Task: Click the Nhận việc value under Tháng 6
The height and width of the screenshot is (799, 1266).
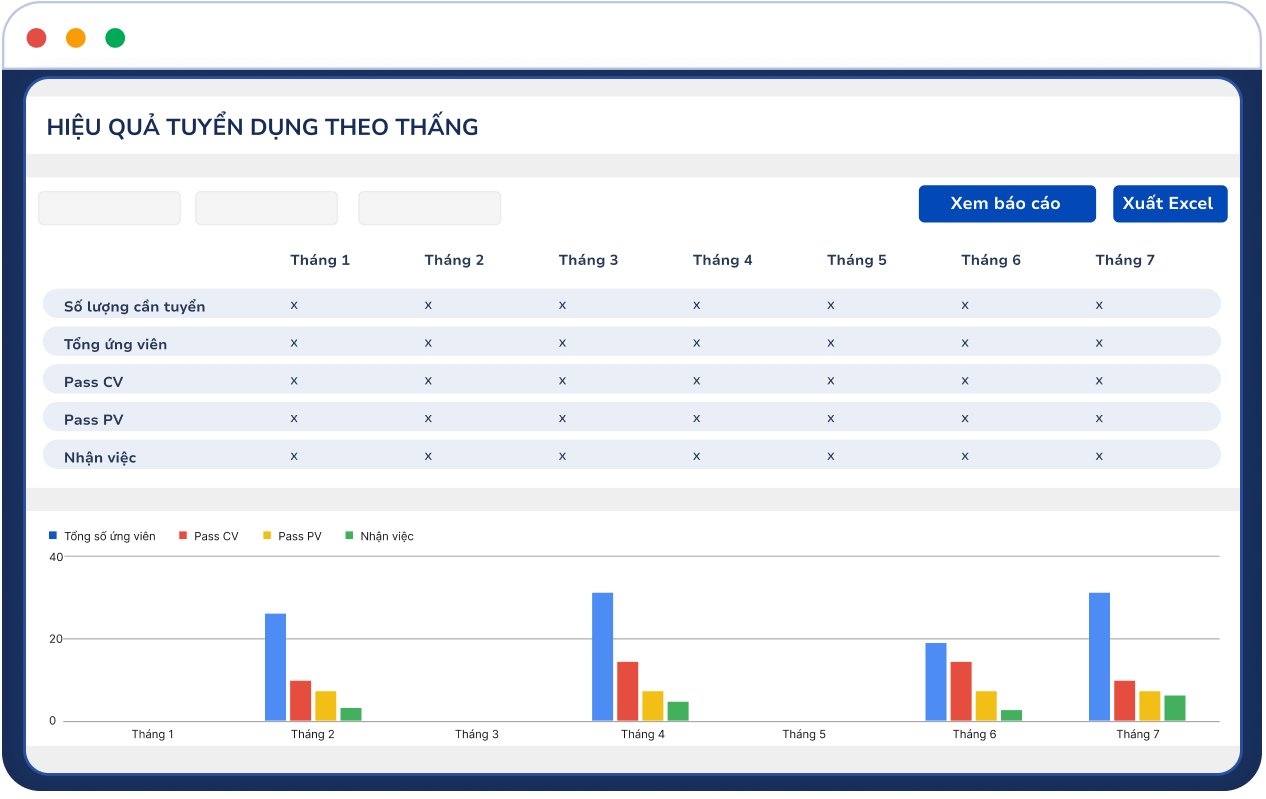Action: click(x=965, y=456)
